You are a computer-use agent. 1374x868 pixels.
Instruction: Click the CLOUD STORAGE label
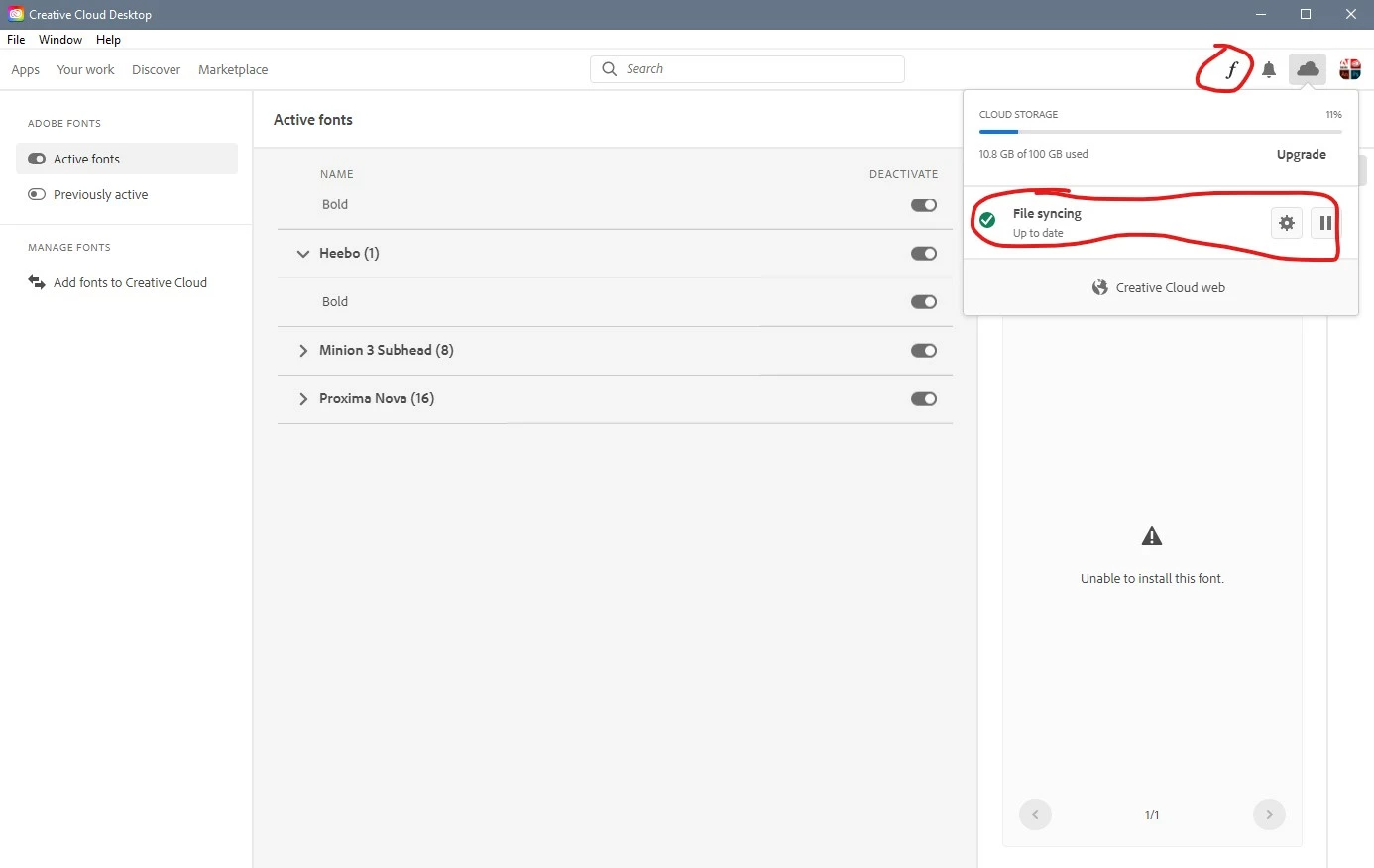click(x=1018, y=114)
